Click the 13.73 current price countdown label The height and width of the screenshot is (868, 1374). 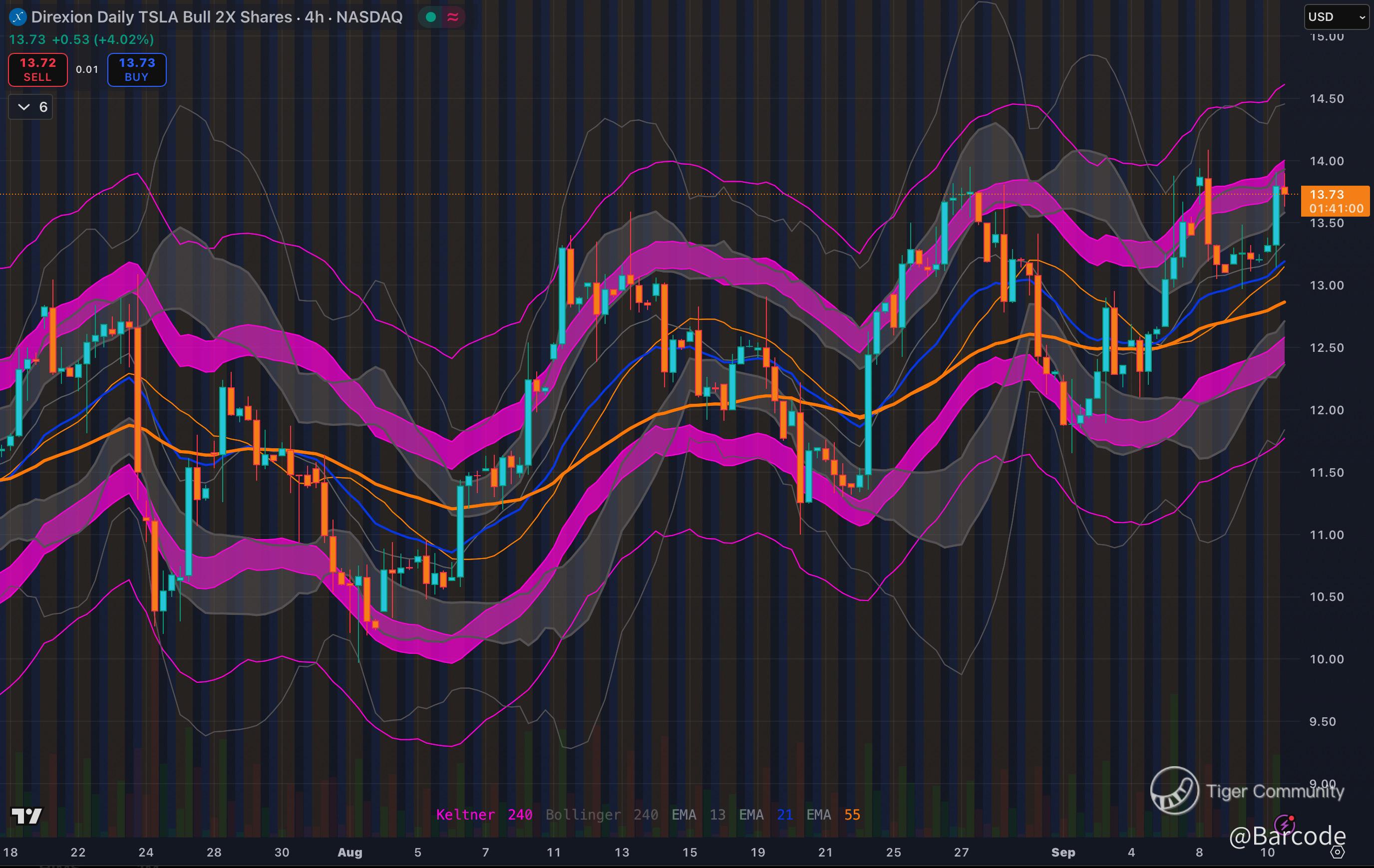[x=1334, y=201]
